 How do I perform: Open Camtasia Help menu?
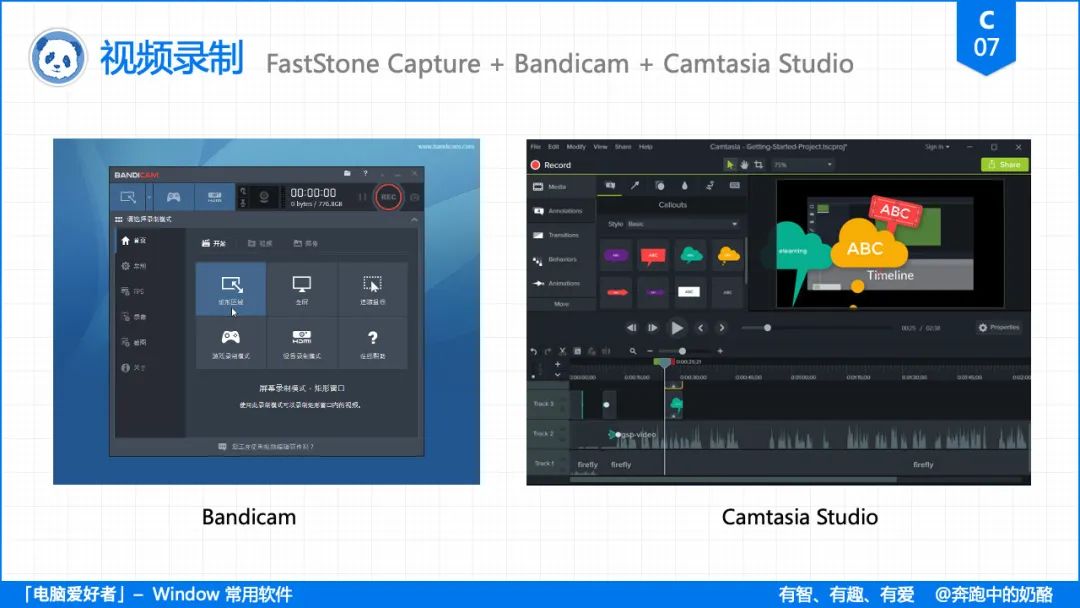pos(645,147)
